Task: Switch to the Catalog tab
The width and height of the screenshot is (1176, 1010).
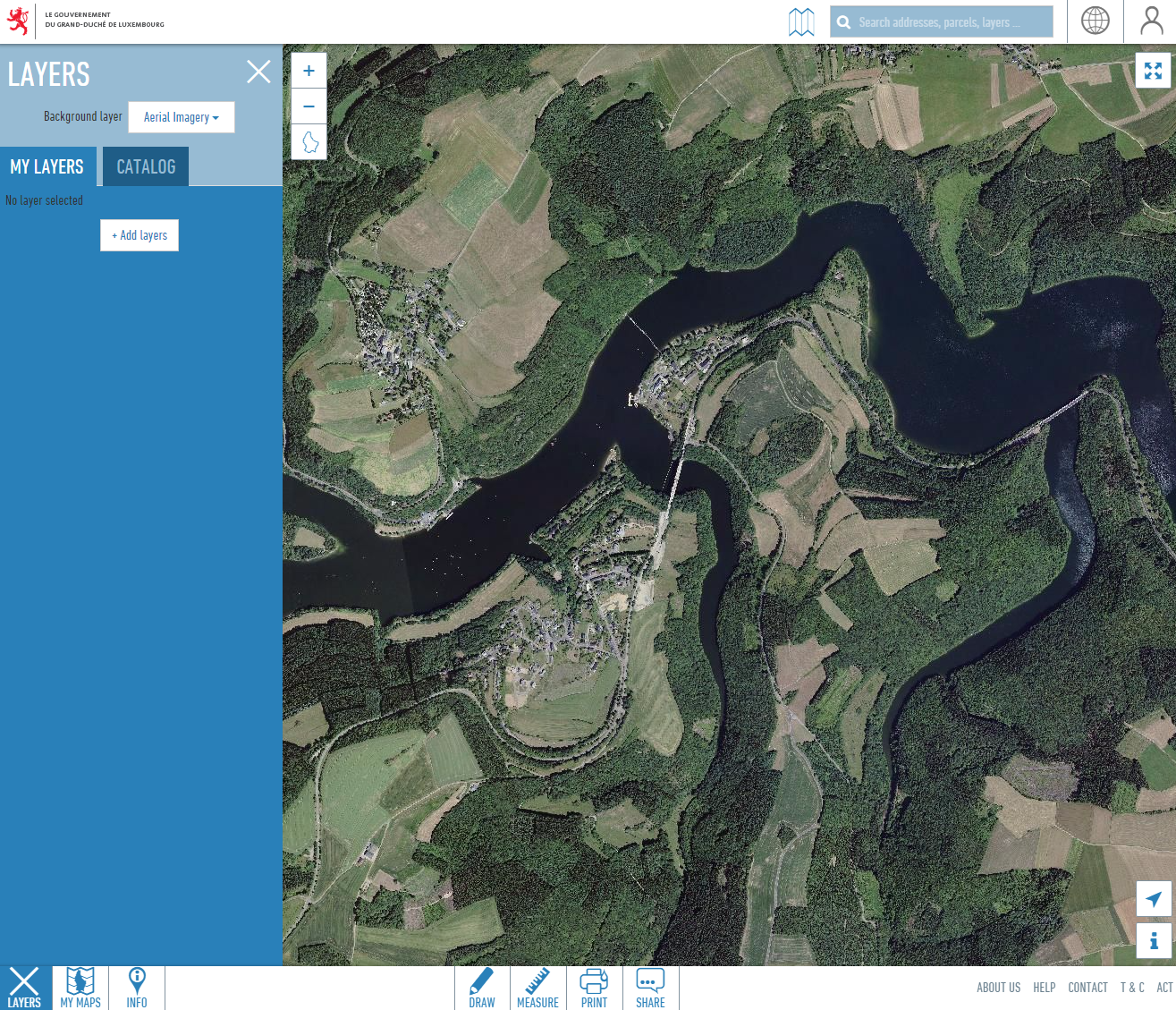Action: [146, 167]
